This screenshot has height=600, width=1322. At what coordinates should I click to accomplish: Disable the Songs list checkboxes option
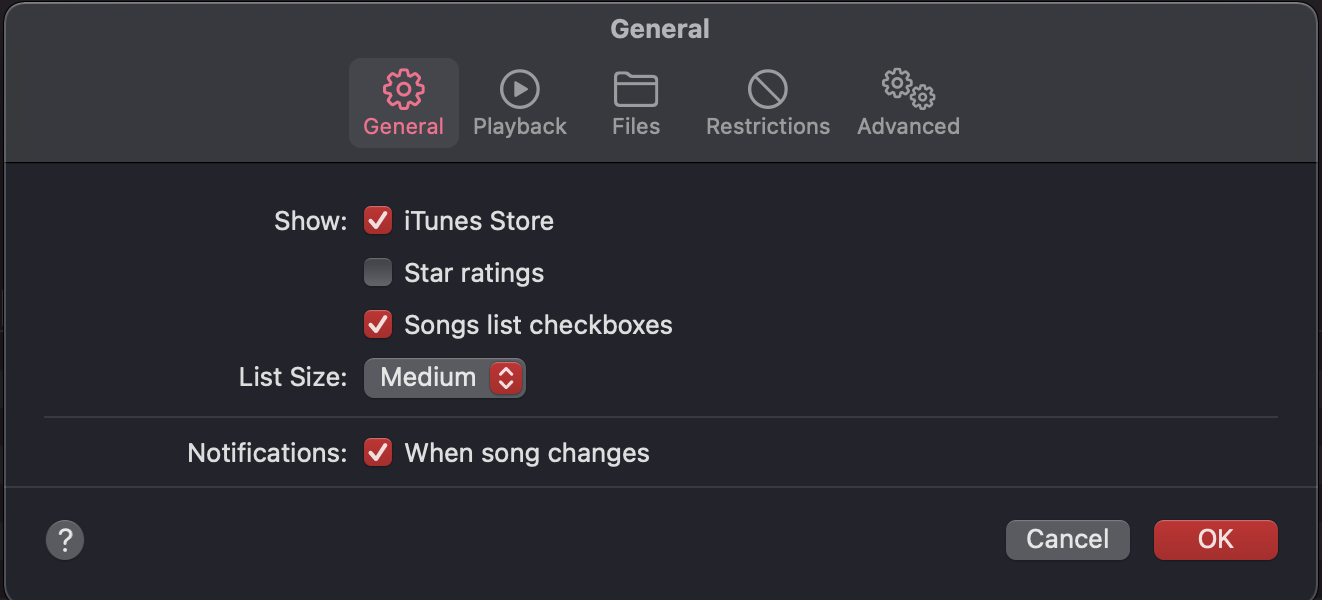point(378,324)
